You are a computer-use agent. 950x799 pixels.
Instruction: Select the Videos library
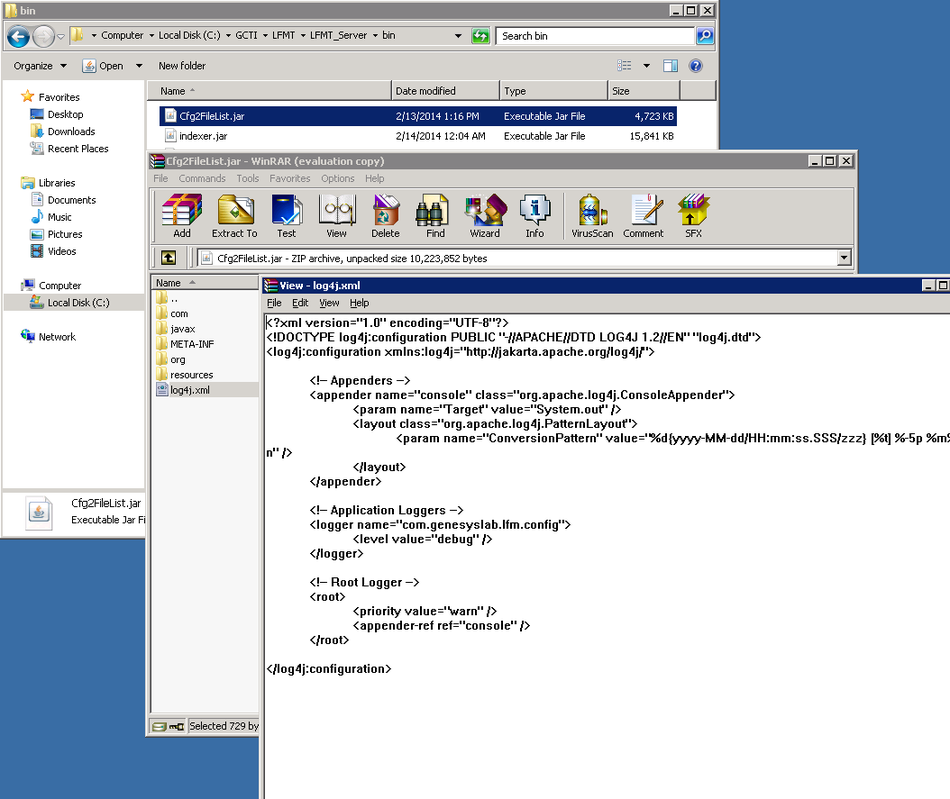coord(62,251)
